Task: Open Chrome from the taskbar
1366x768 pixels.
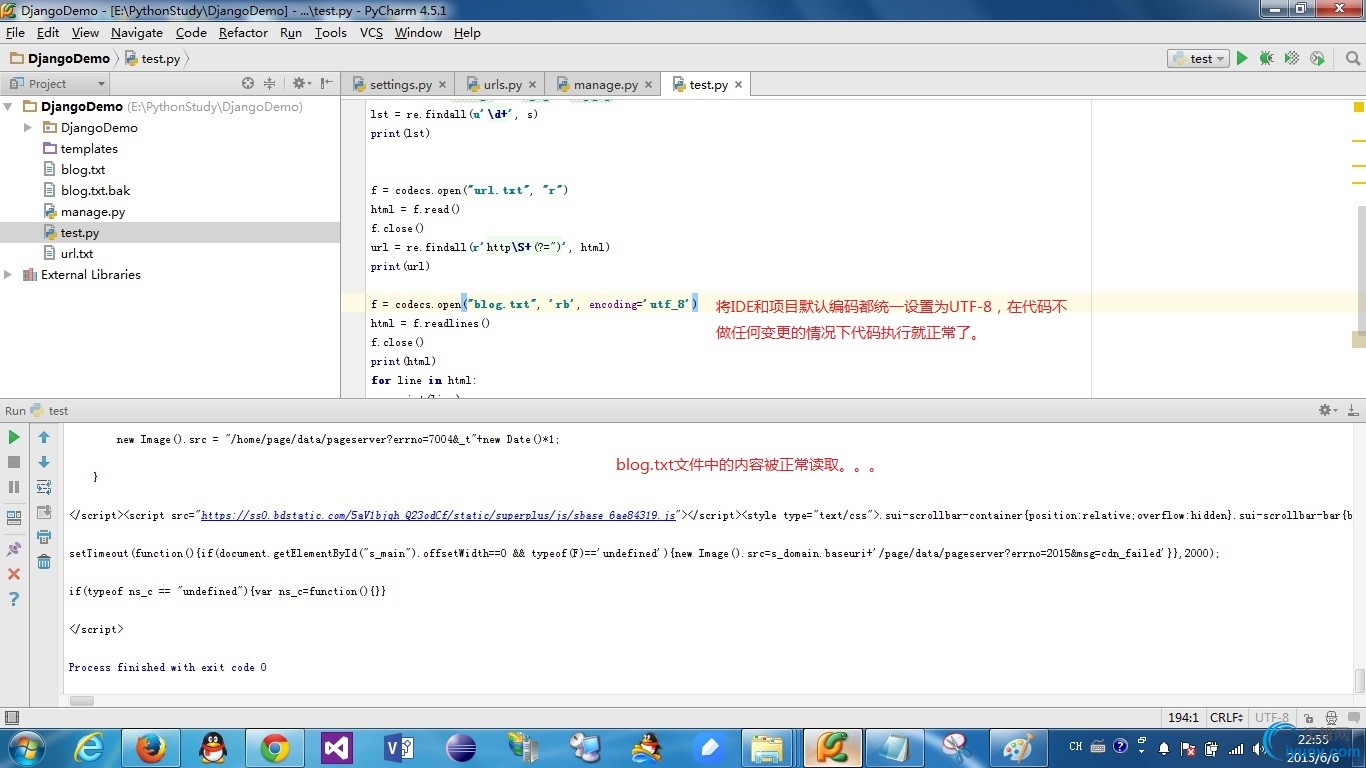Action: pos(275,748)
